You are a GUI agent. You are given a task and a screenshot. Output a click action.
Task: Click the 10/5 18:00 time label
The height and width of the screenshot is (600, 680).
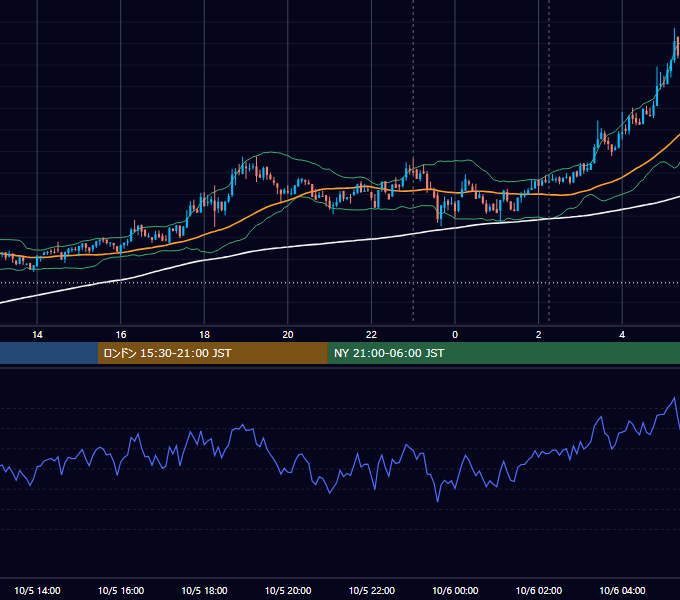(x=204, y=590)
